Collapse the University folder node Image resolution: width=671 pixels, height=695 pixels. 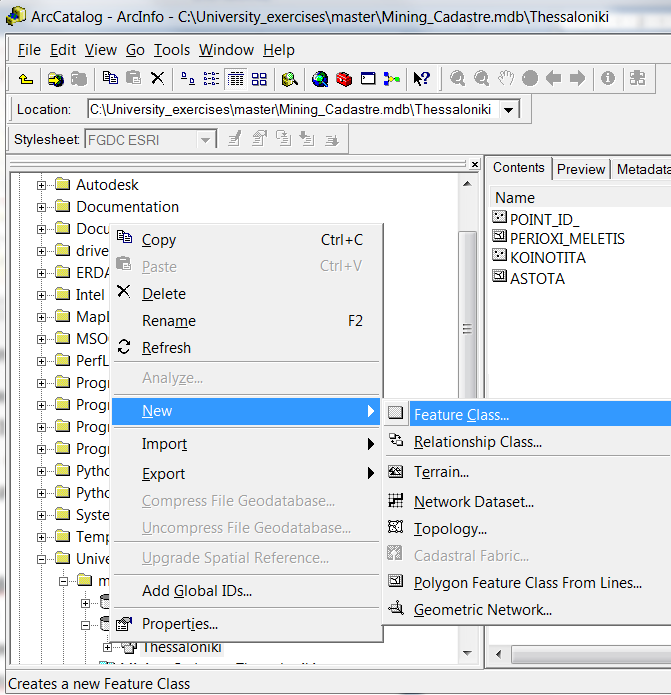tap(41, 559)
